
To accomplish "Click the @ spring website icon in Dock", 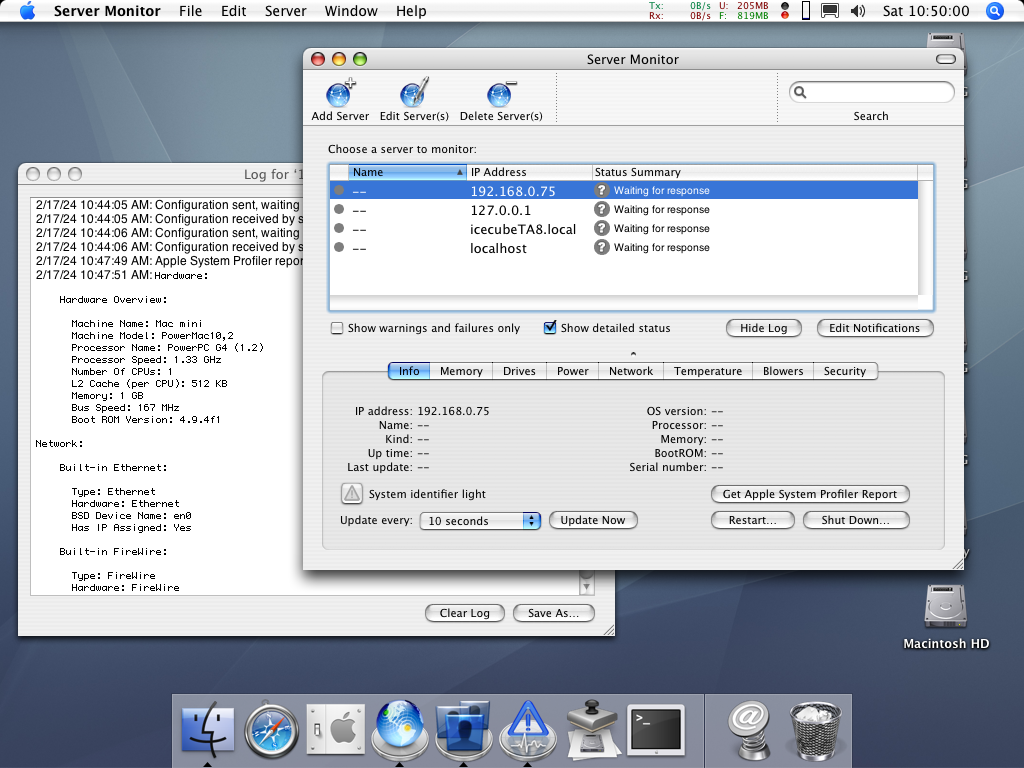I will point(748,729).
